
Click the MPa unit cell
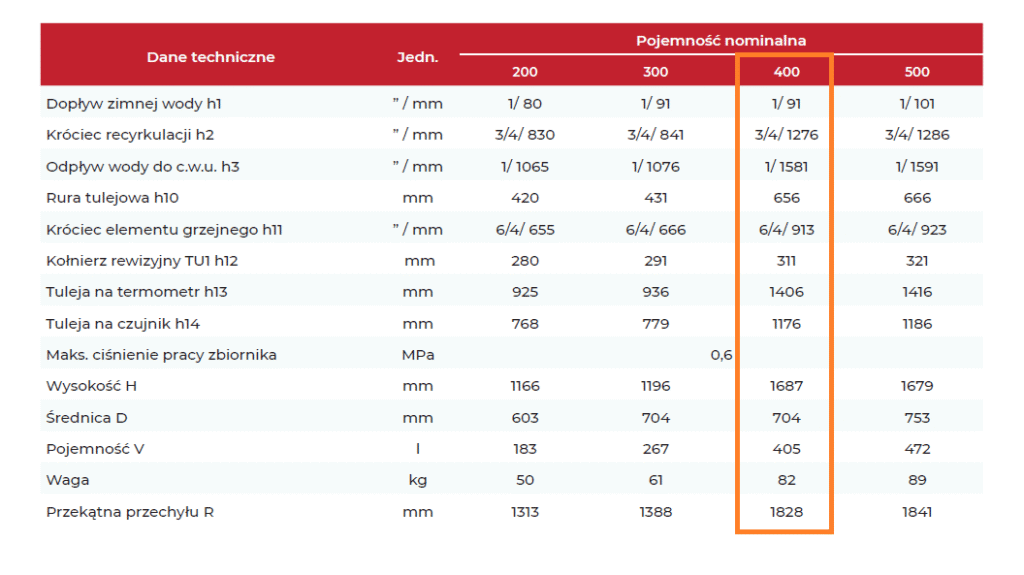417,355
